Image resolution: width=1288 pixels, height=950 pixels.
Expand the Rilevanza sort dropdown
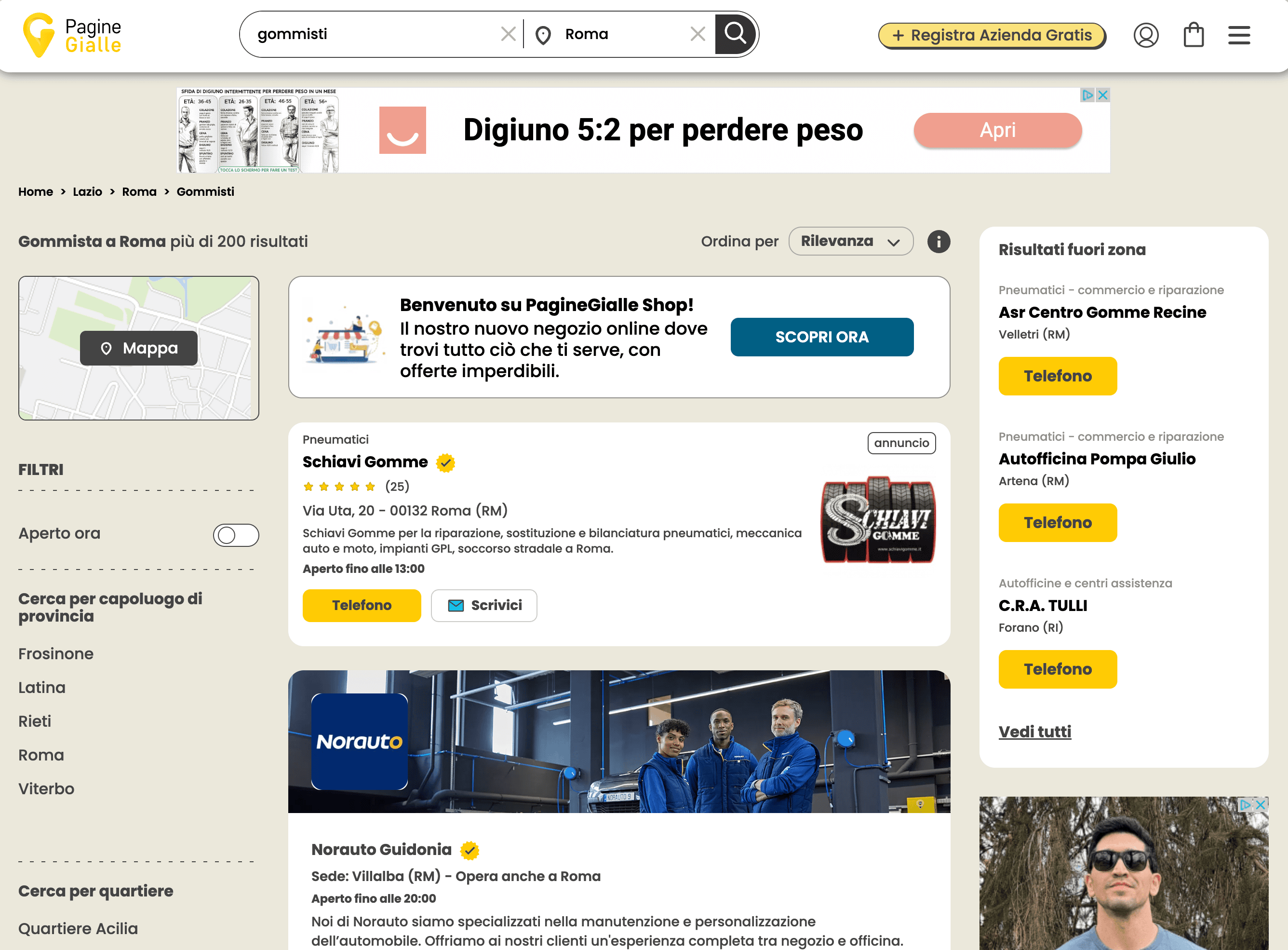click(850, 242)
